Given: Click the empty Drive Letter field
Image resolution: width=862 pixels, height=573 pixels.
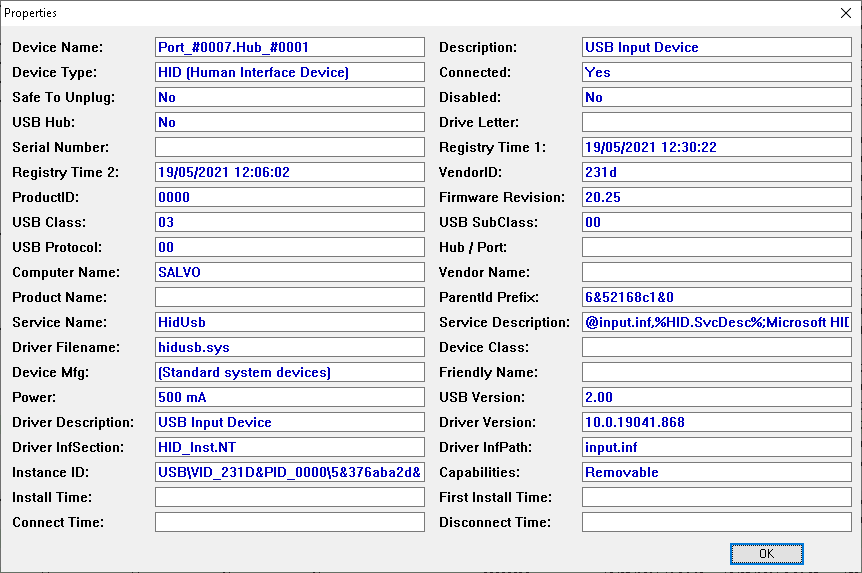Looking at the screenshot, I should click(x=717, y=122).
